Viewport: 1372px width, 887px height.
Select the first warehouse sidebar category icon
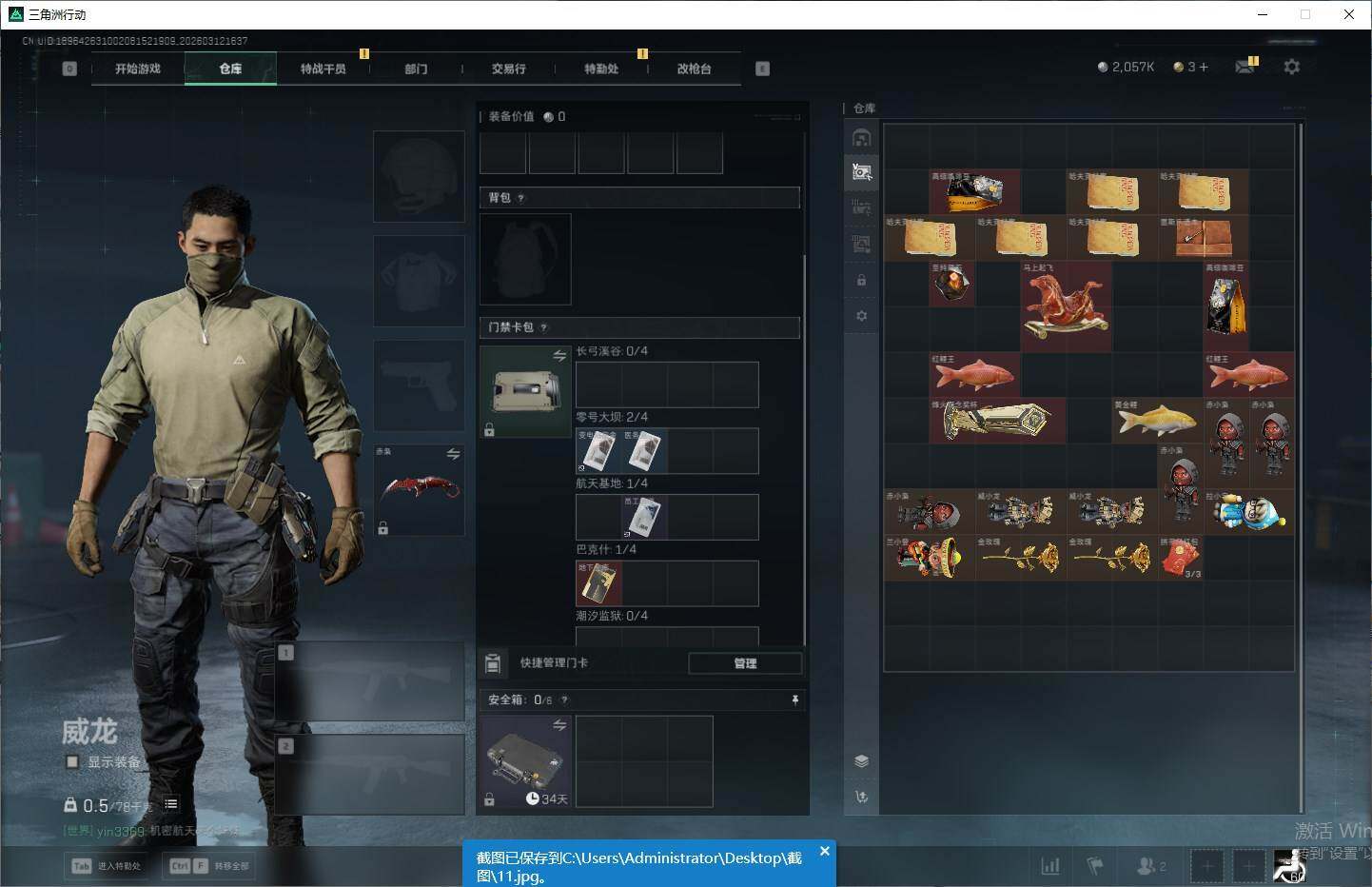pyautogui.click(x=861, y=138)
